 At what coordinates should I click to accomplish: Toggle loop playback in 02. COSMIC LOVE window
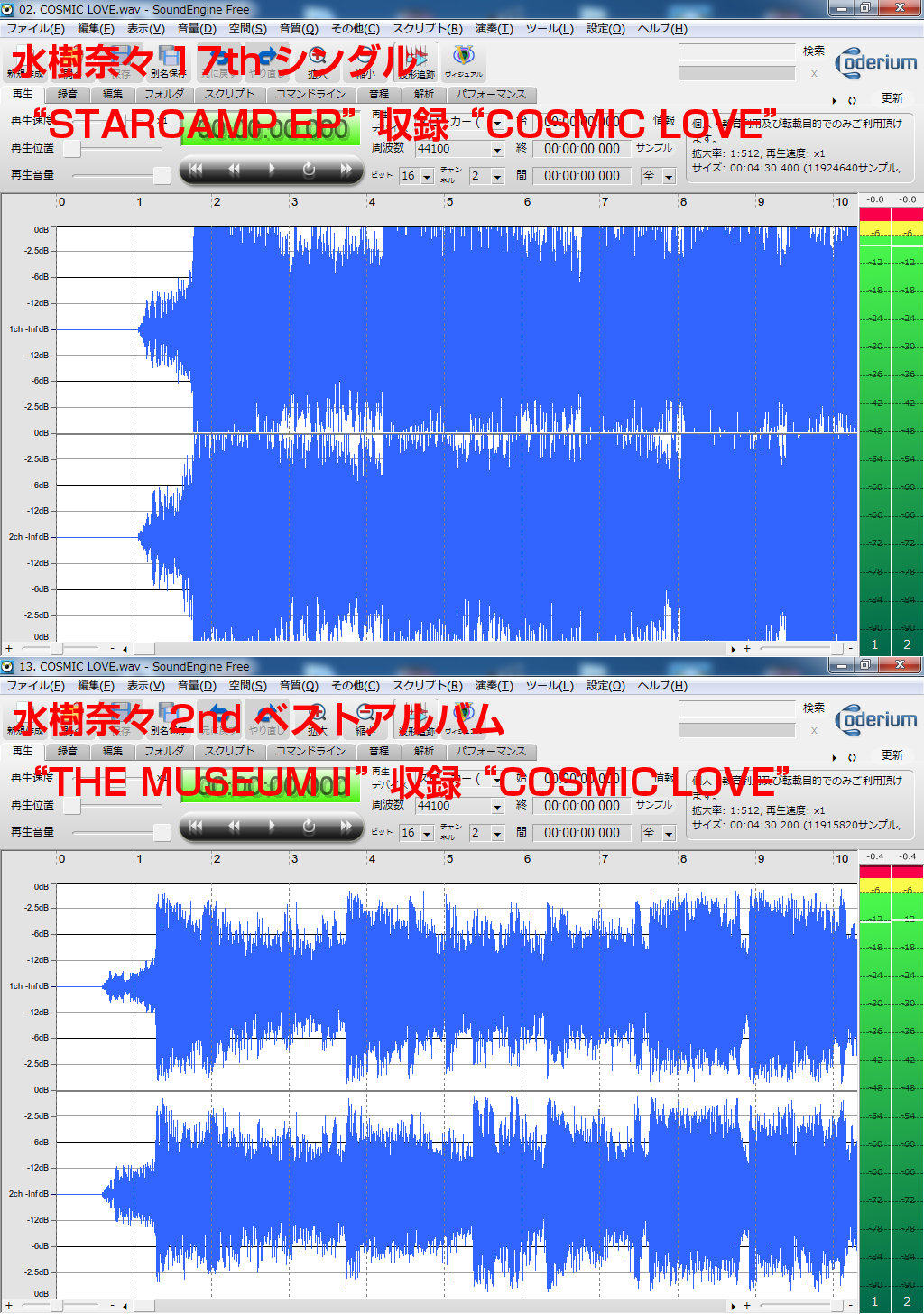click(309, 170)
